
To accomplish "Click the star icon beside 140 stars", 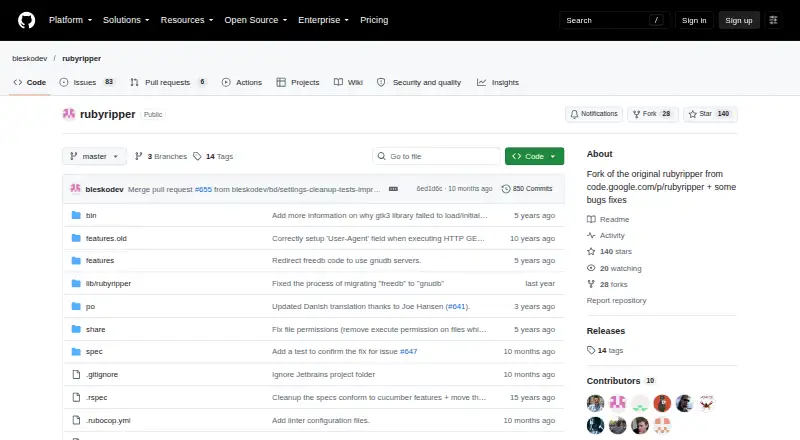I will [591, 252].
